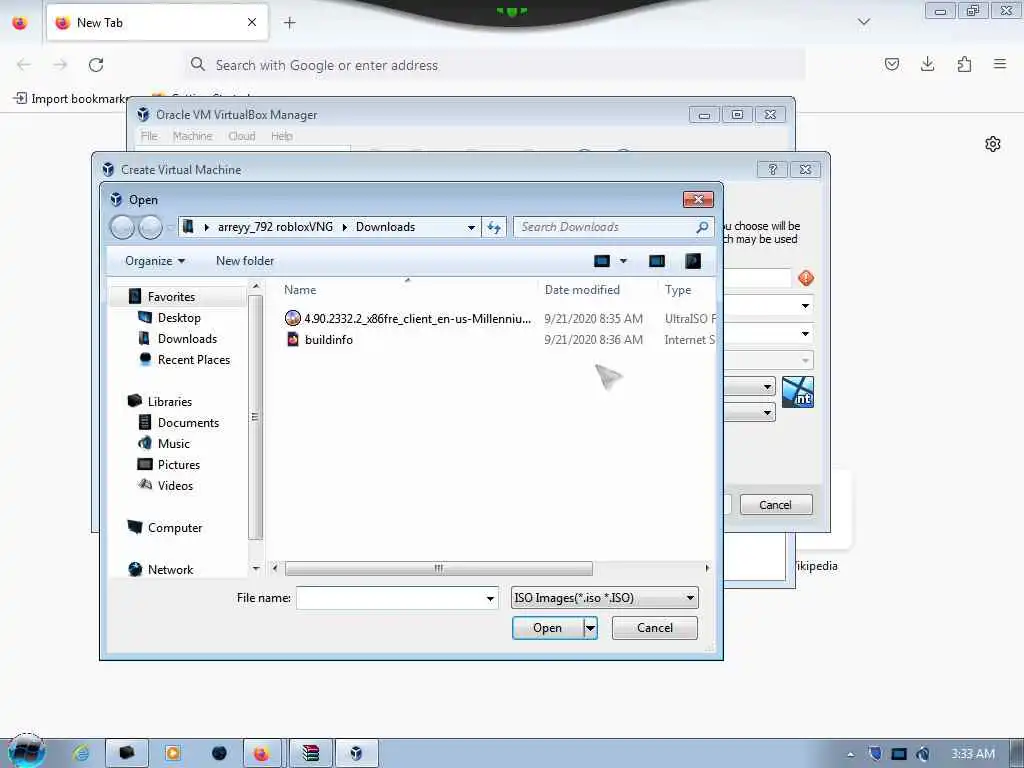The image size is (1024, 768).
Task: Select Desktop under Favorites
Action: [x=179, y=318]
